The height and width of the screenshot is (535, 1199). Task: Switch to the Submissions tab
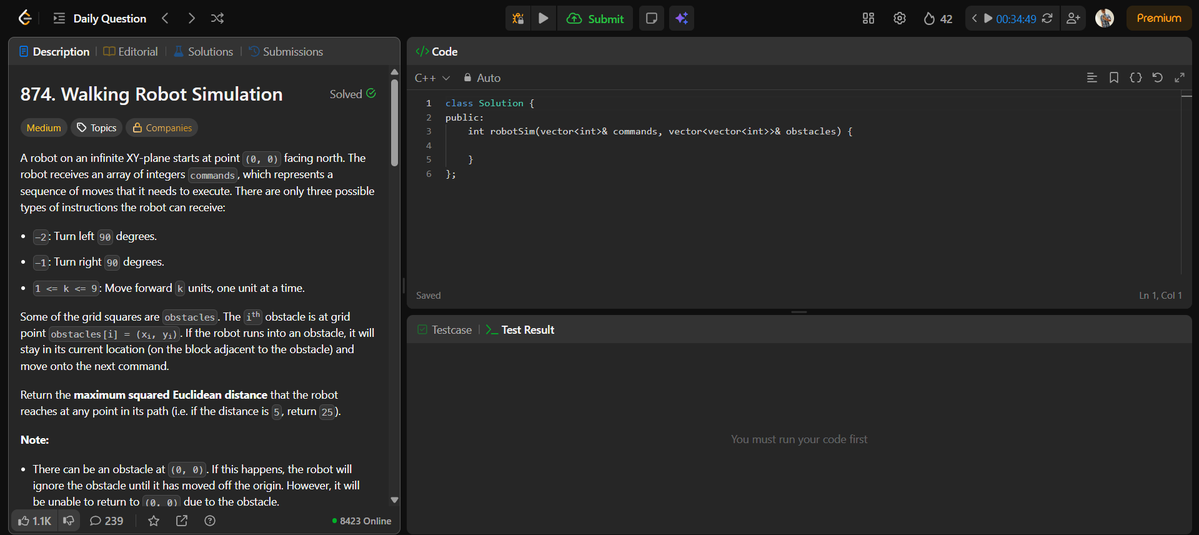coord(285,52)
